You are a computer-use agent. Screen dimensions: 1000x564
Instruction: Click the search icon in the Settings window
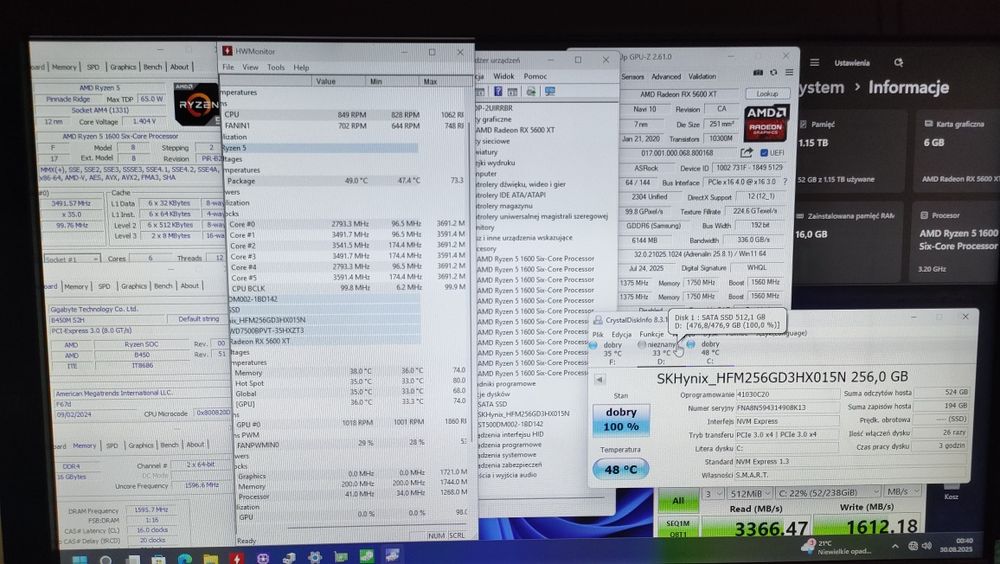[899, 63]
